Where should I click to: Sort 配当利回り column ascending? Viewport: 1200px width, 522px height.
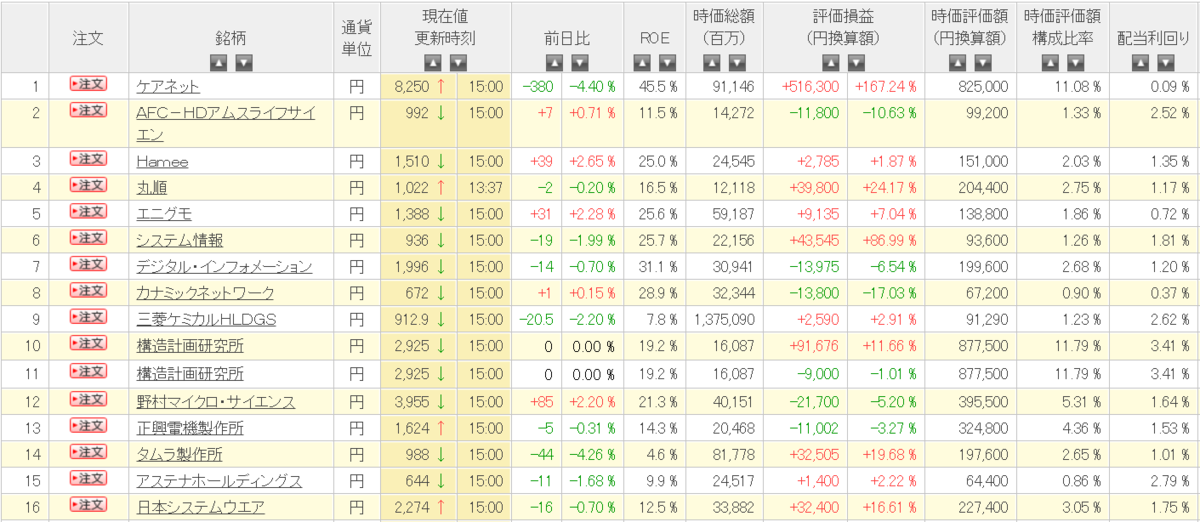tap(1141, 63)
